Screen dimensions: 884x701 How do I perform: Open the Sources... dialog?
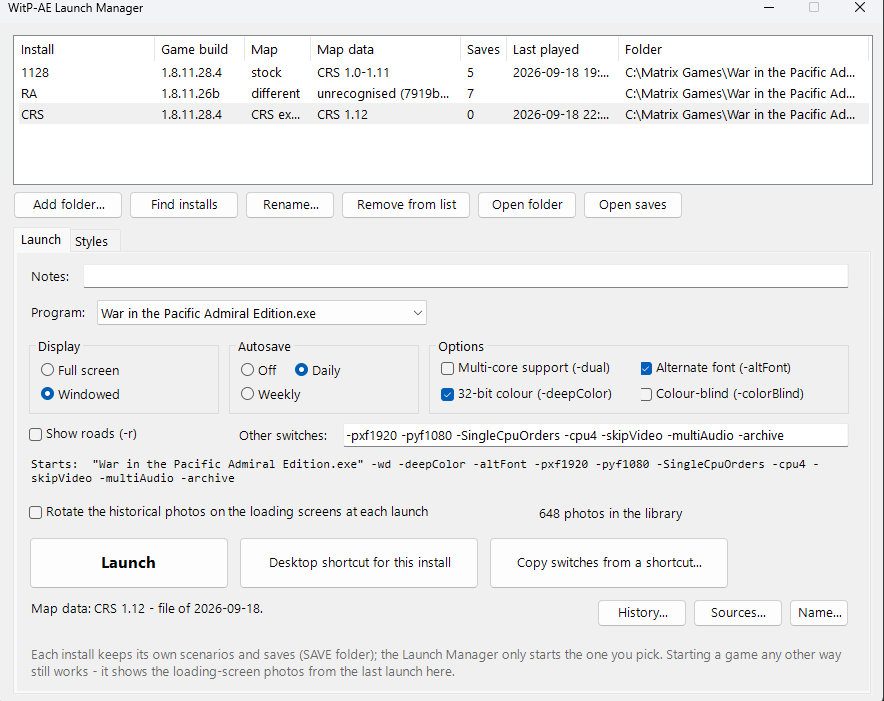738,613
